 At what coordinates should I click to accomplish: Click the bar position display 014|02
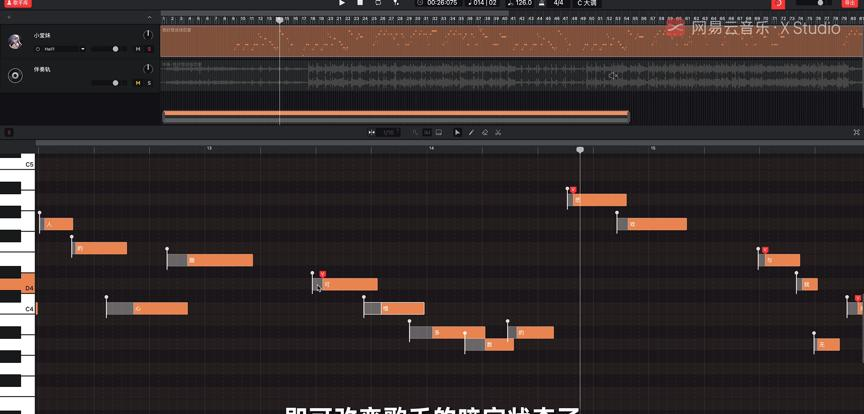483,3
